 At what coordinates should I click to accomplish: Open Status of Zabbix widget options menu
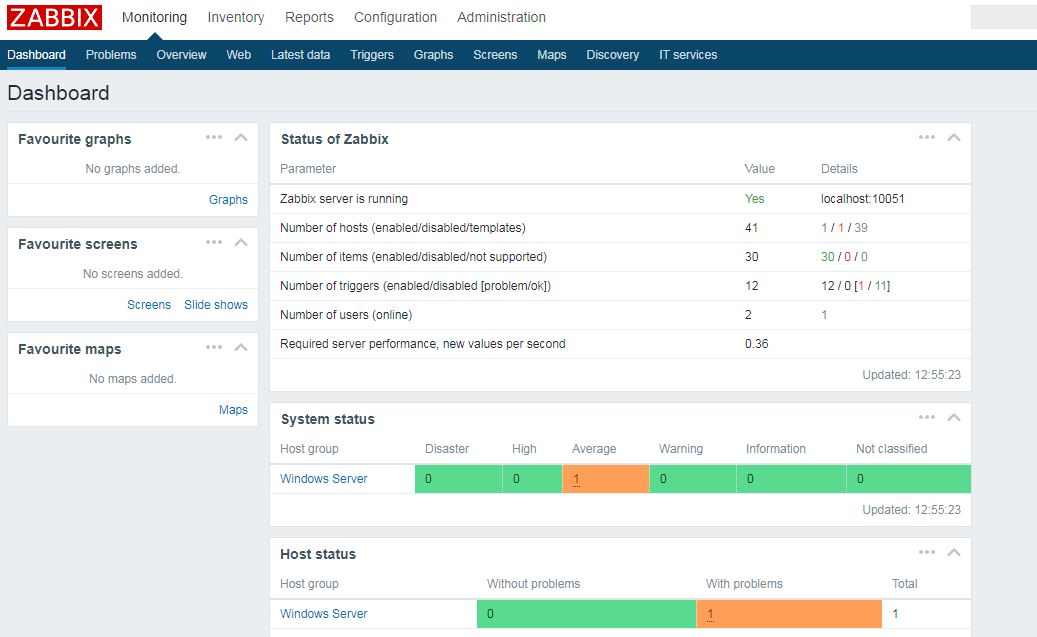click(927, 138)
